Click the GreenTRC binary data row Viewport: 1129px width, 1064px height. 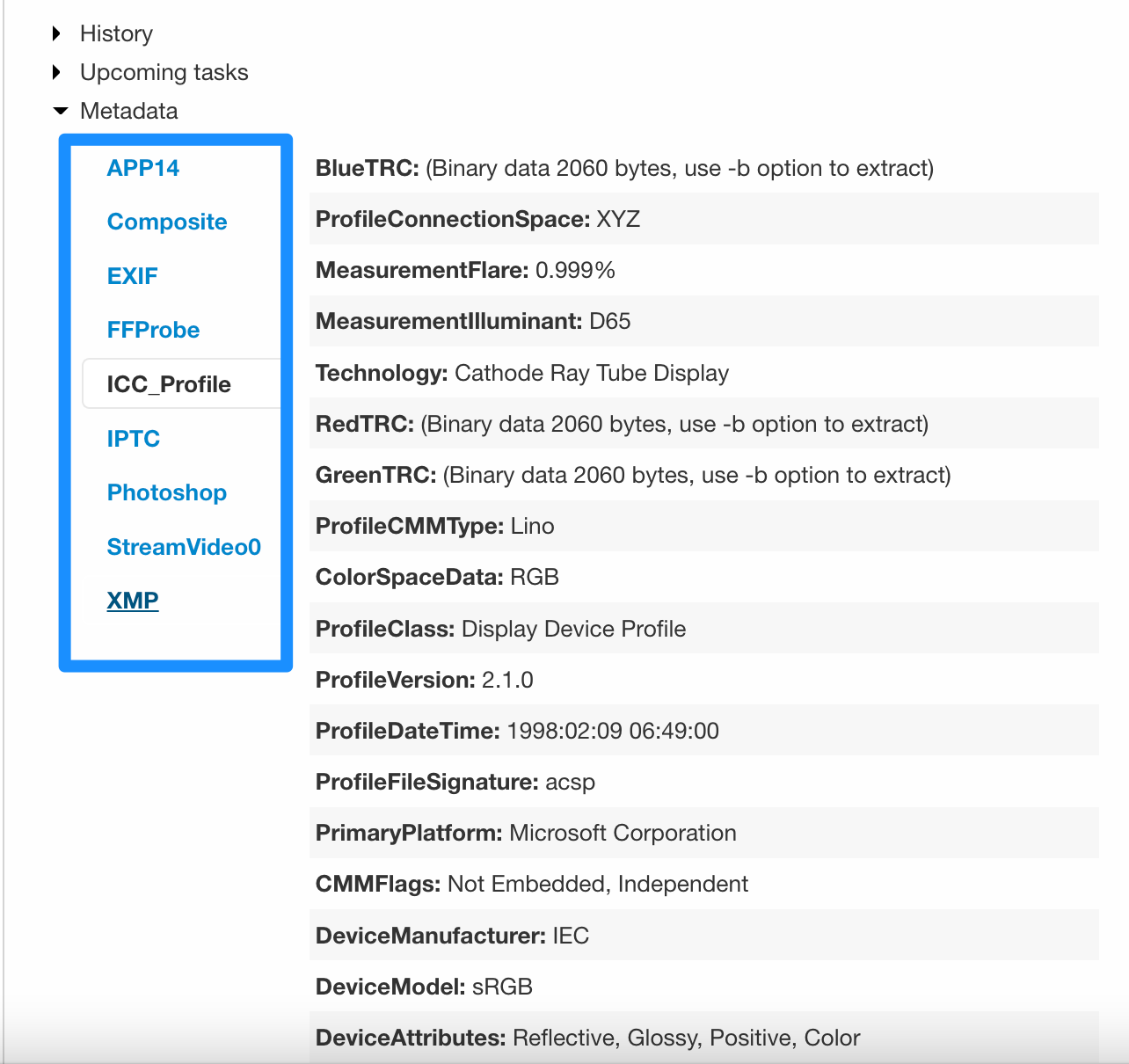pyautogui.click(x=704, y=475)
